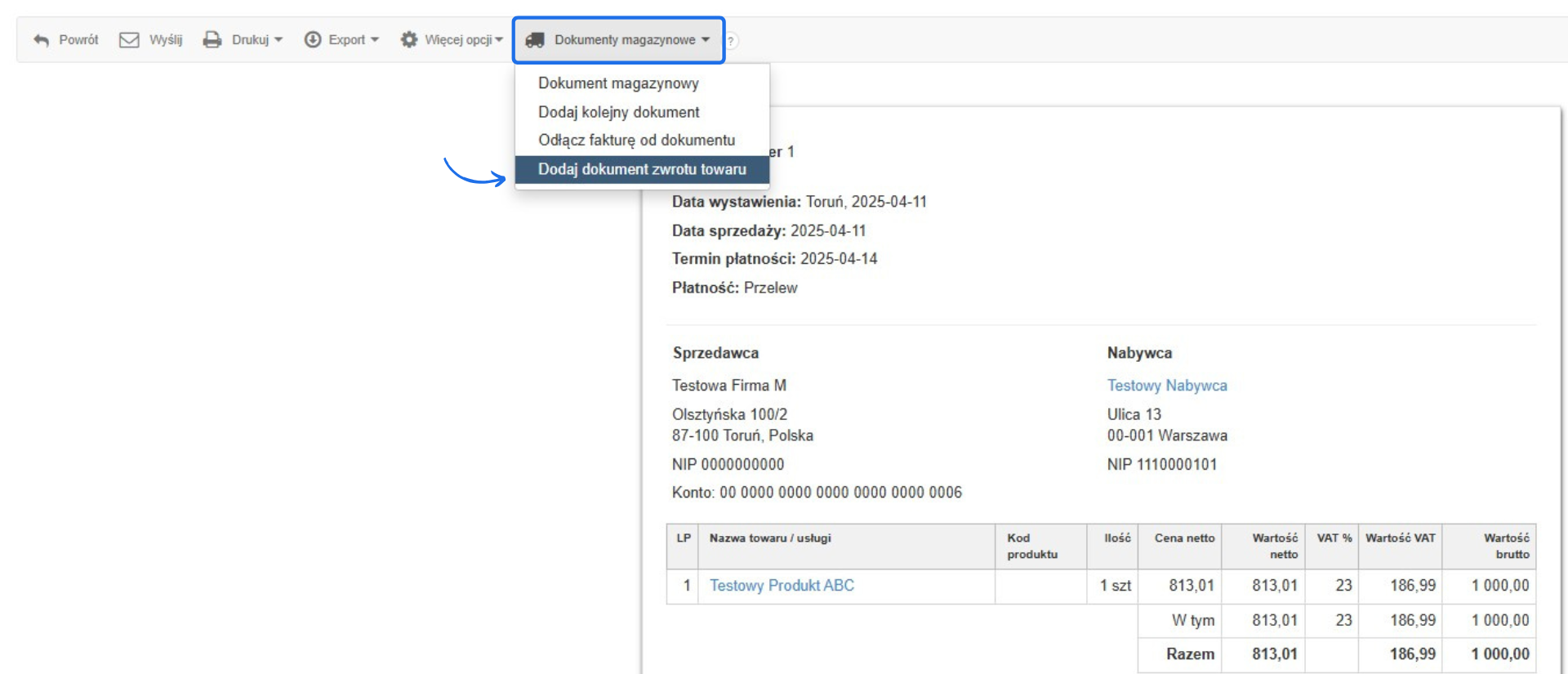The image size is (1568, 674).
Task: Click the truck icon for Dokumenty magazynowe
Action: coord(535,40)
